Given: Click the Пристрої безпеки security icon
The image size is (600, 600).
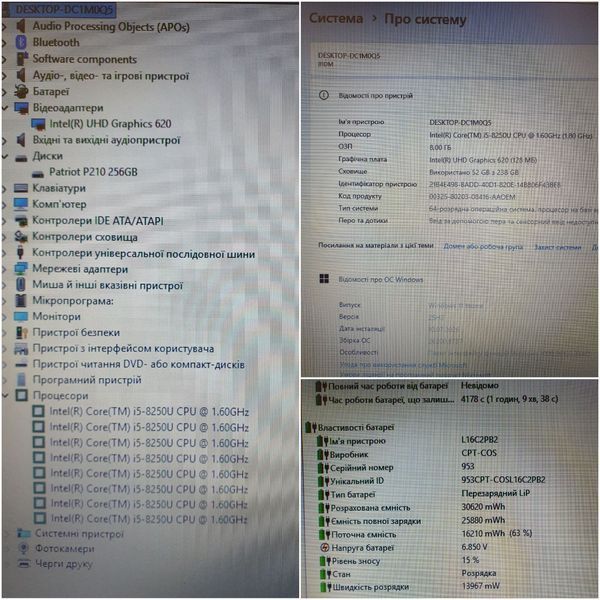Looking at the screenshot, I should coord(22,333).
